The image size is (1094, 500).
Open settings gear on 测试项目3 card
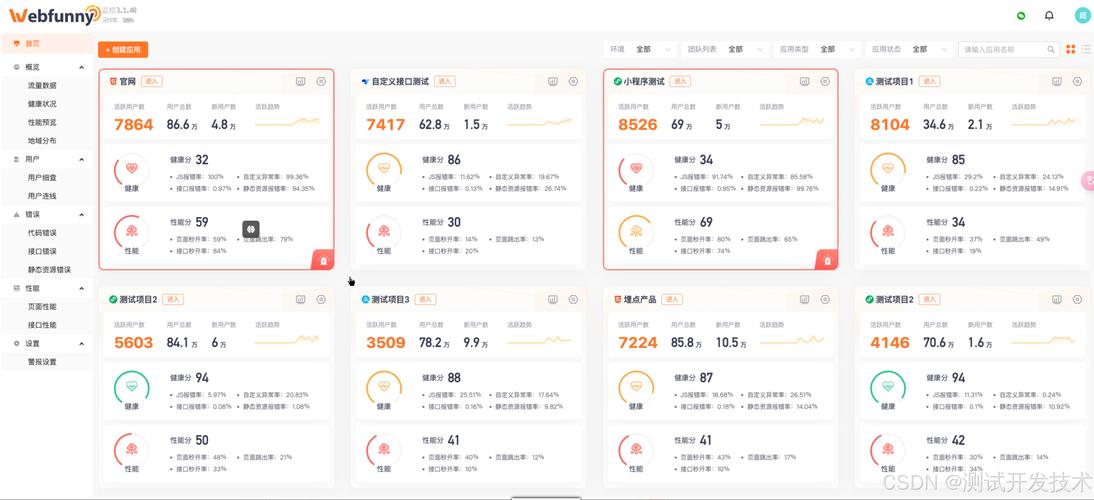click(574, 299)
